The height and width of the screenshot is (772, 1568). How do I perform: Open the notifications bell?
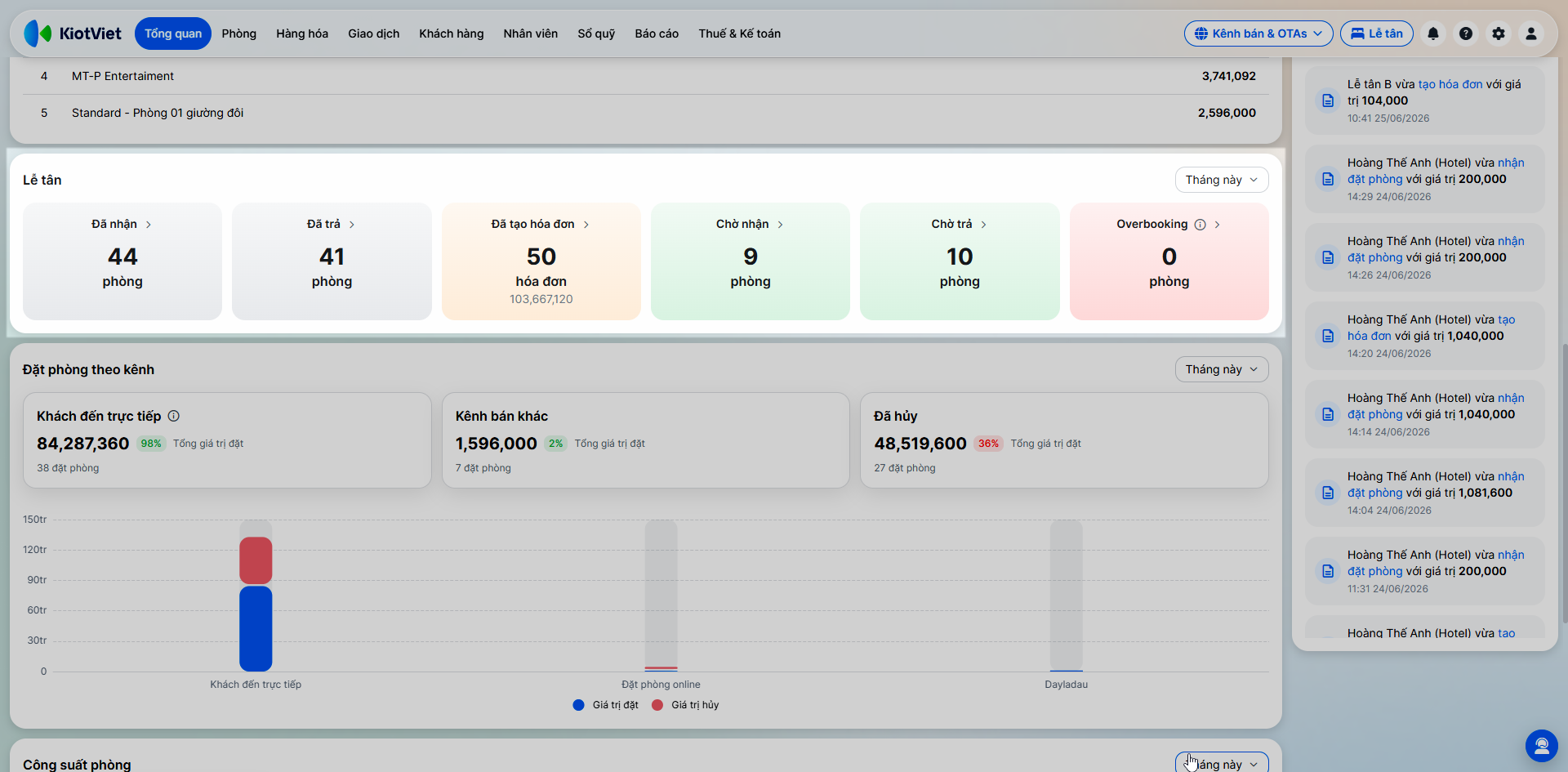tap(1433, 33)
